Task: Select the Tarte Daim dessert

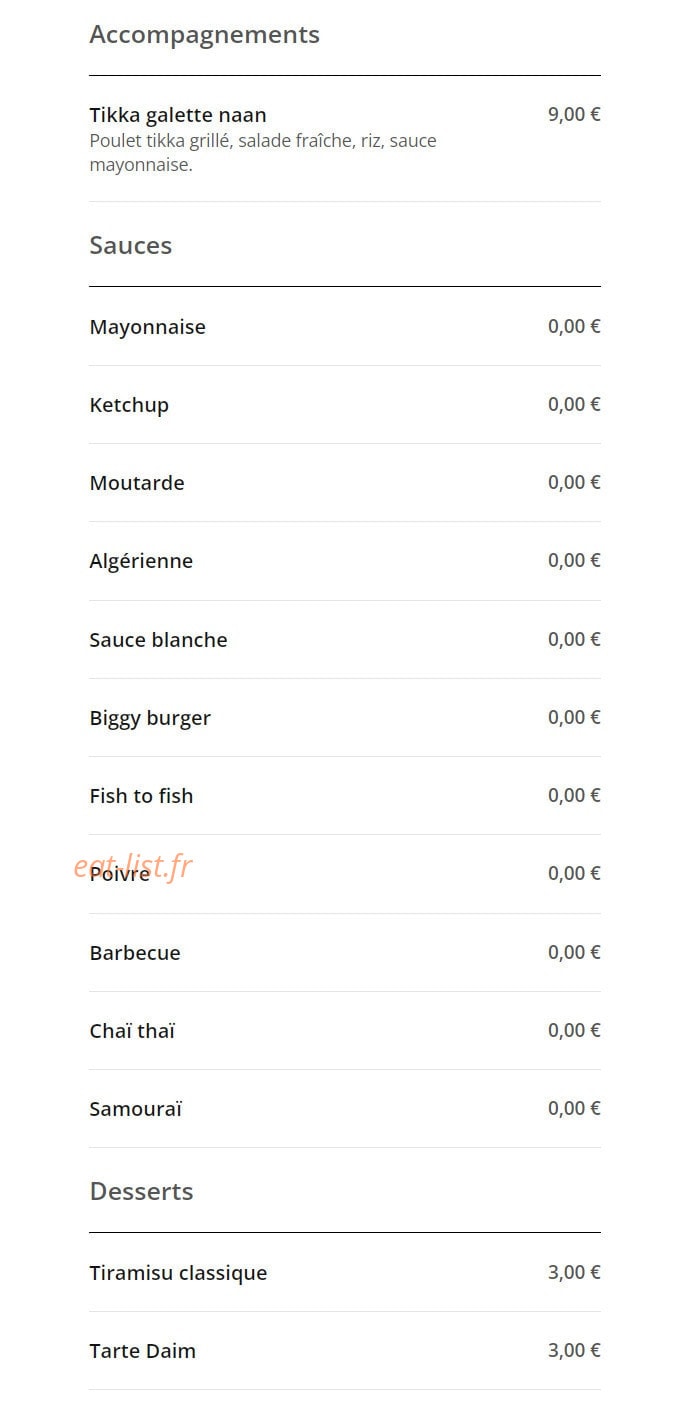Action: coord(344,1351)
